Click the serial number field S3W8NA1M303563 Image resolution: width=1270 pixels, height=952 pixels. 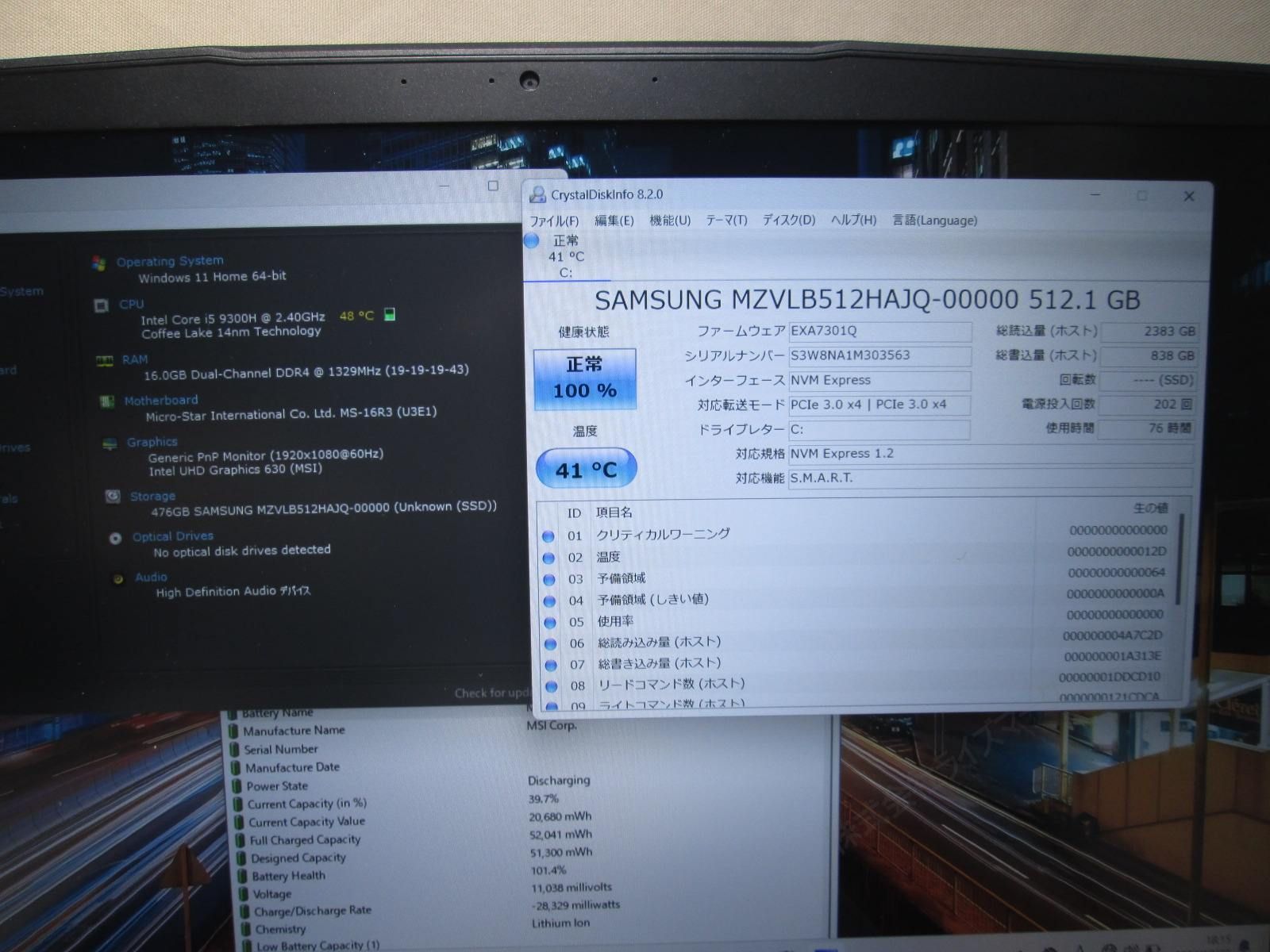coord(879,355)
